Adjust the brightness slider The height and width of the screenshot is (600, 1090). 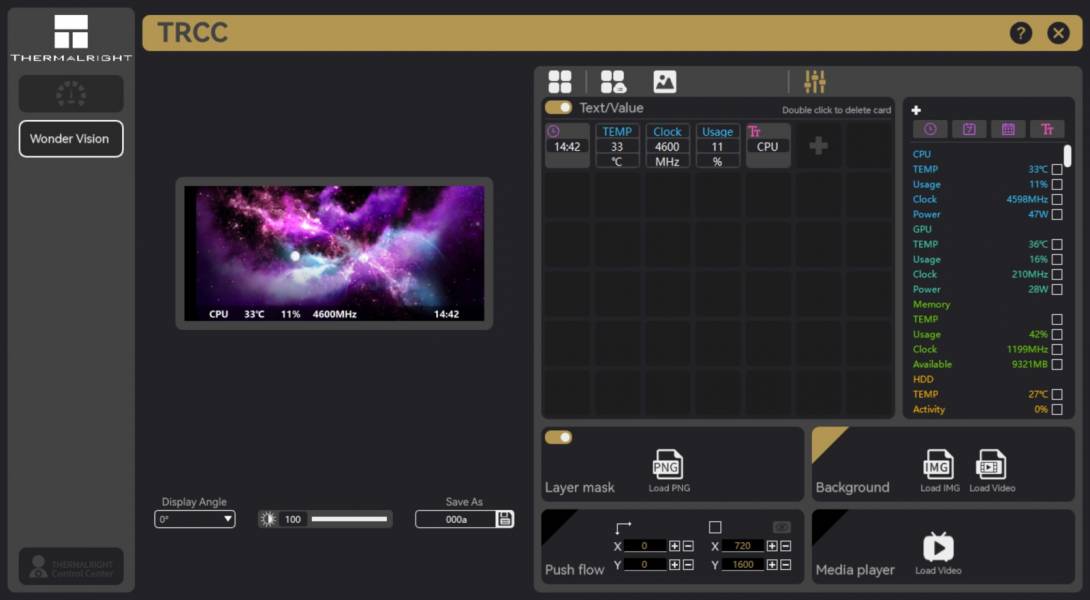pyautogui.click(x=349, y=519)
